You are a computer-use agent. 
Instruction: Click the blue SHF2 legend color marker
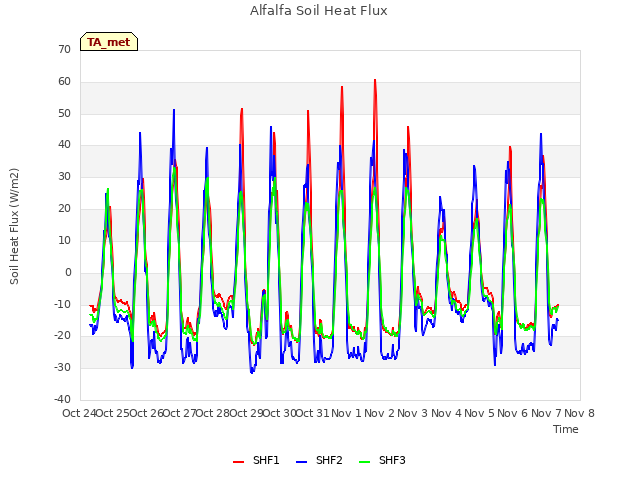(x=301, y=462)
